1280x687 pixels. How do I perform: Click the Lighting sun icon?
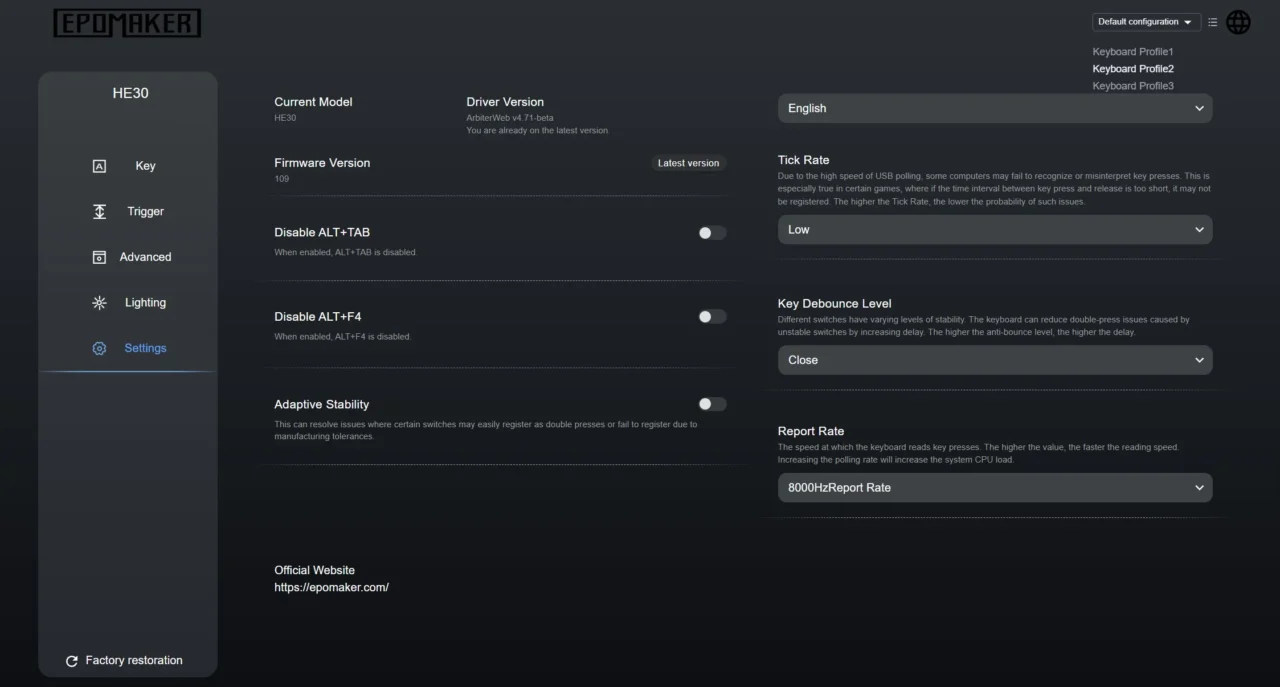[x=99, y=303]
